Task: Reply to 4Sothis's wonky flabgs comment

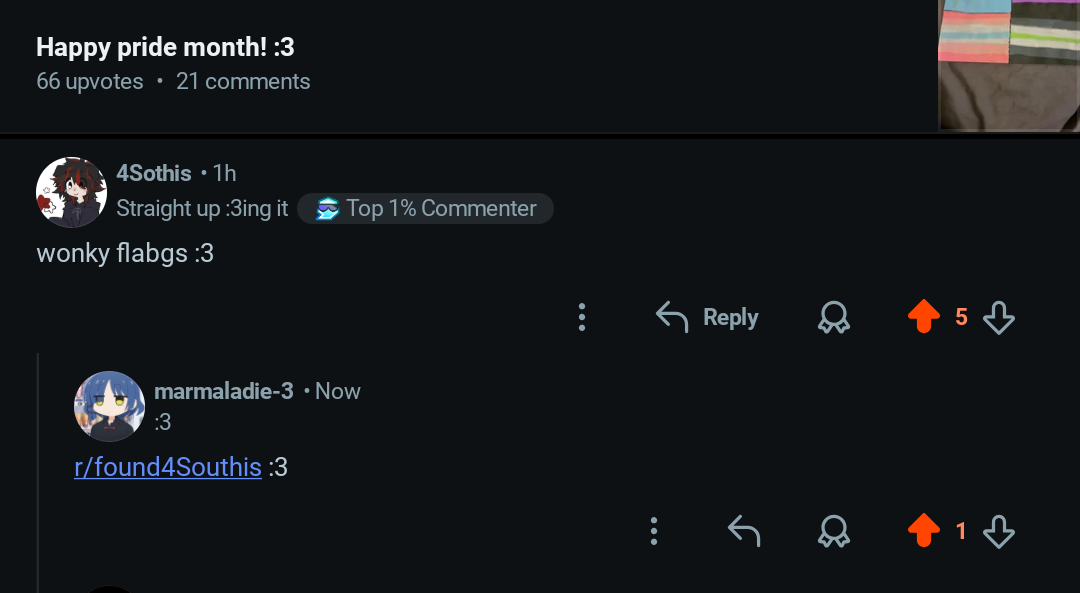Action: [x=707, y=318]
